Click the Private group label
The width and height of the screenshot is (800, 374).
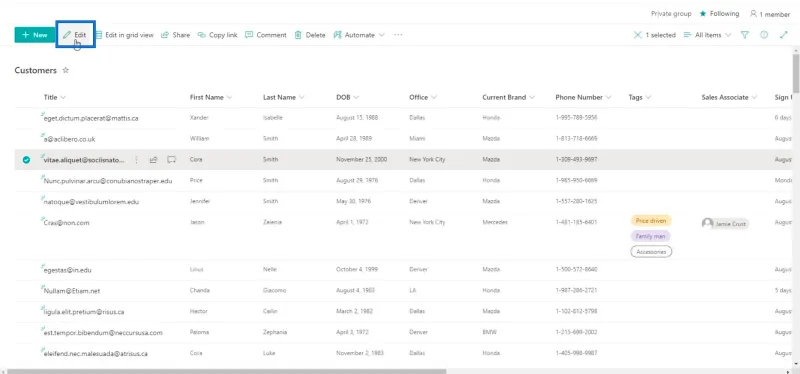[x=671, y=14]
